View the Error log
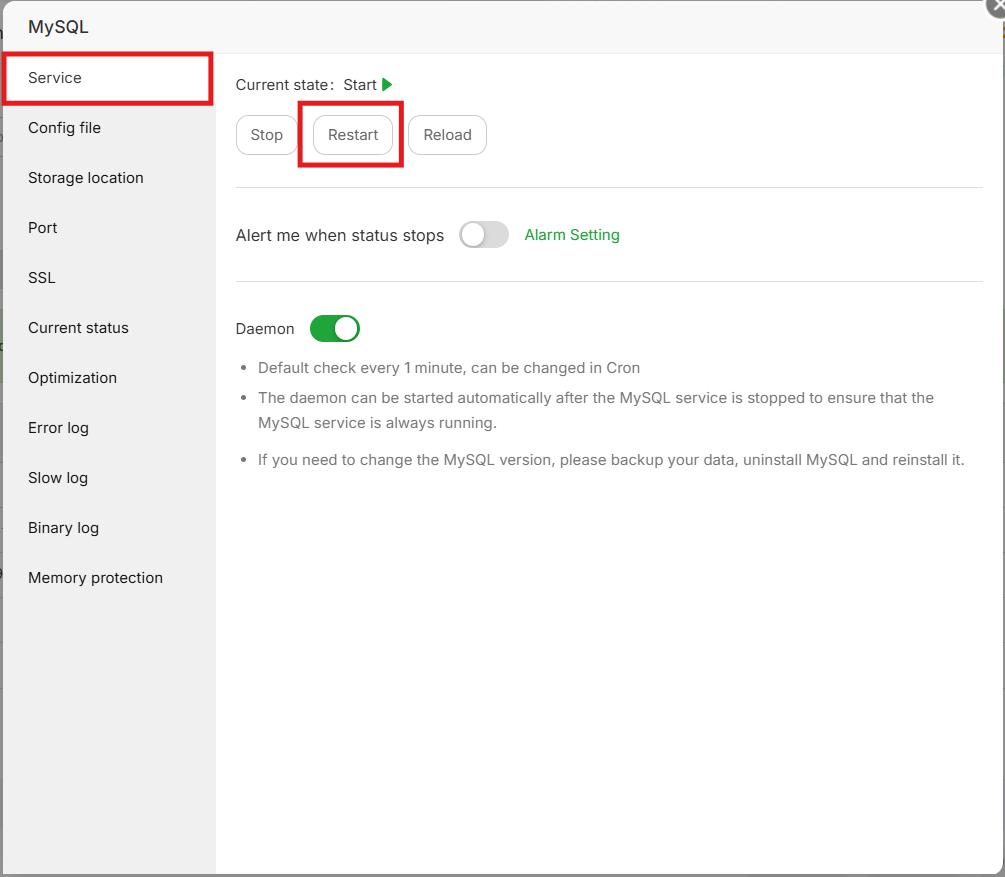The width and height of the screenshot is (1005, 877). coord(58,427)
